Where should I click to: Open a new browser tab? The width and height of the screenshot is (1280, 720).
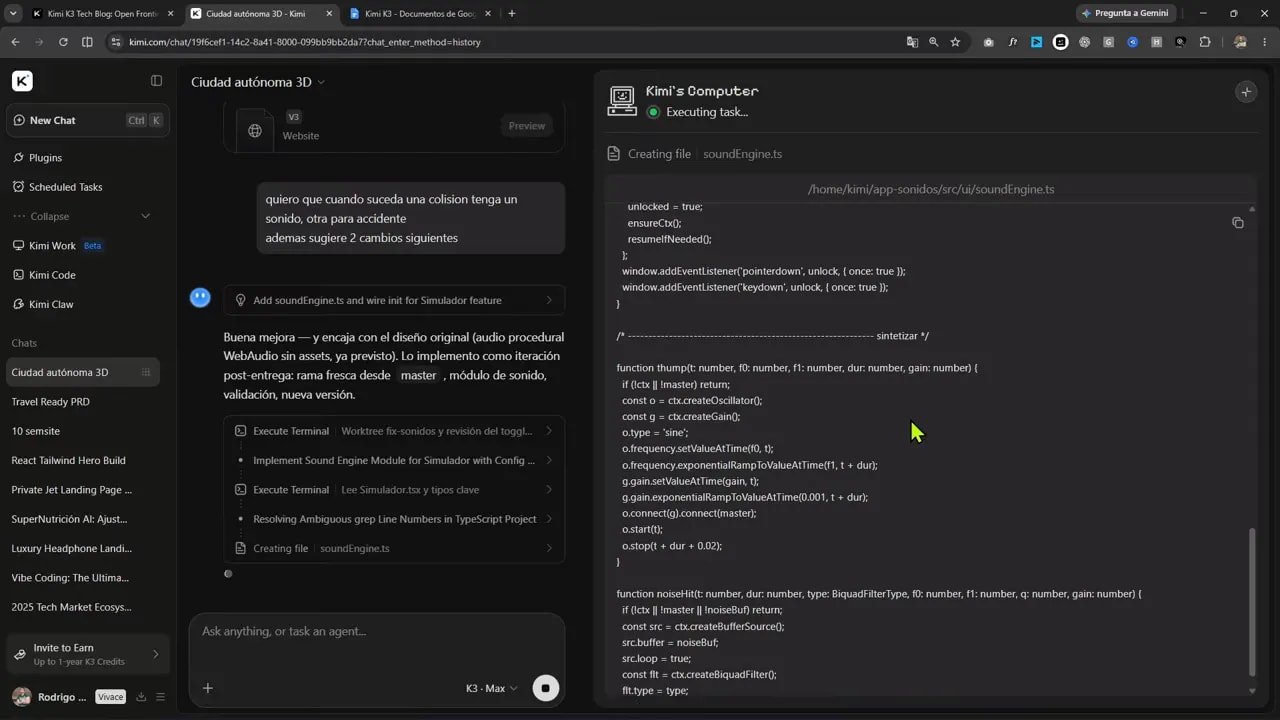512,14
